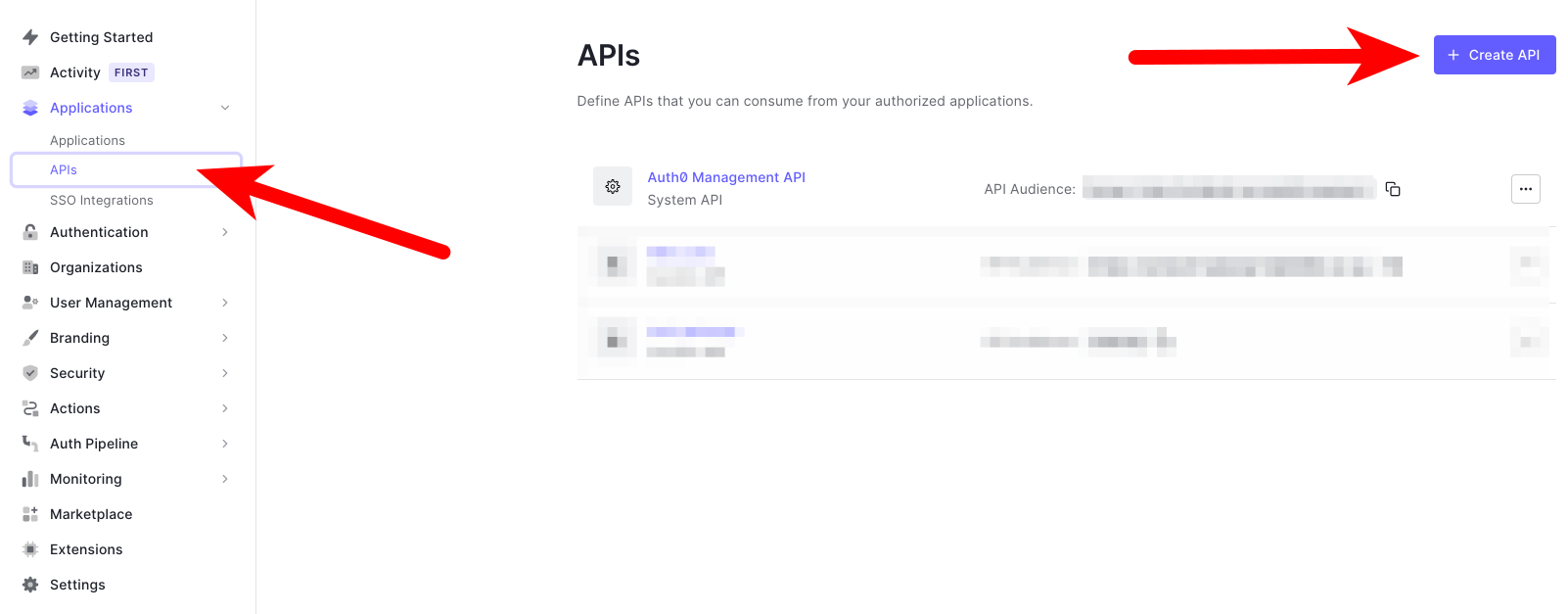
Task: Collapse the Applications sidebar section
Action: (x=225, y=108)
